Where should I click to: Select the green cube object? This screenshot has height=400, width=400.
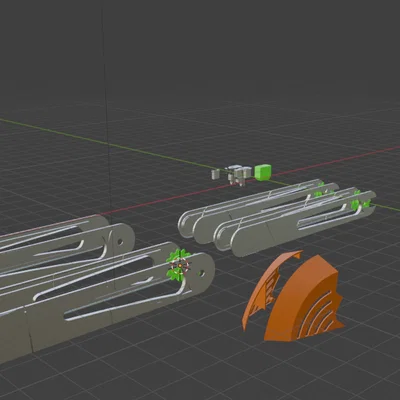click(263, 172)
